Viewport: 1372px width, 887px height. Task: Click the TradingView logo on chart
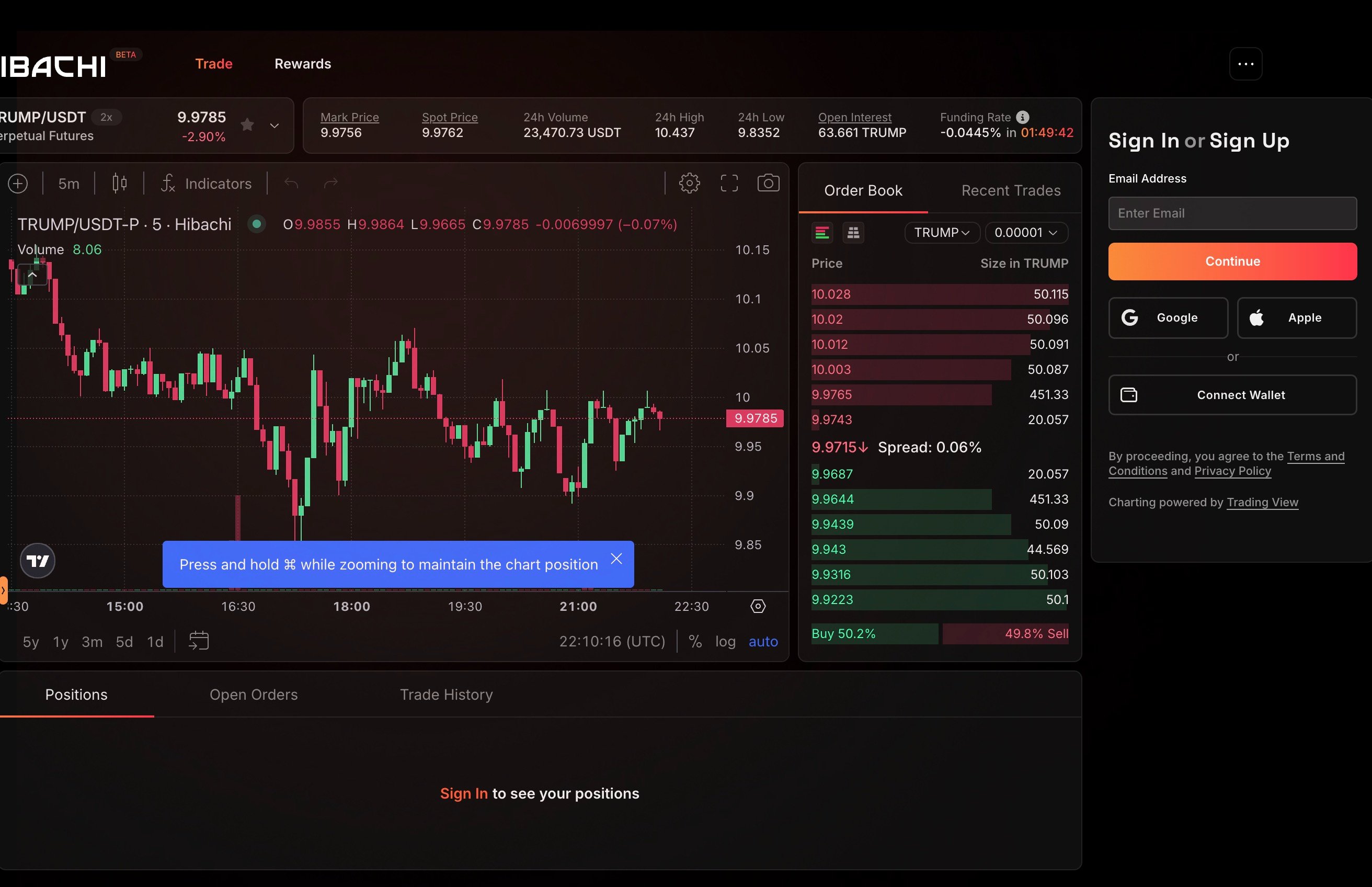38,561
